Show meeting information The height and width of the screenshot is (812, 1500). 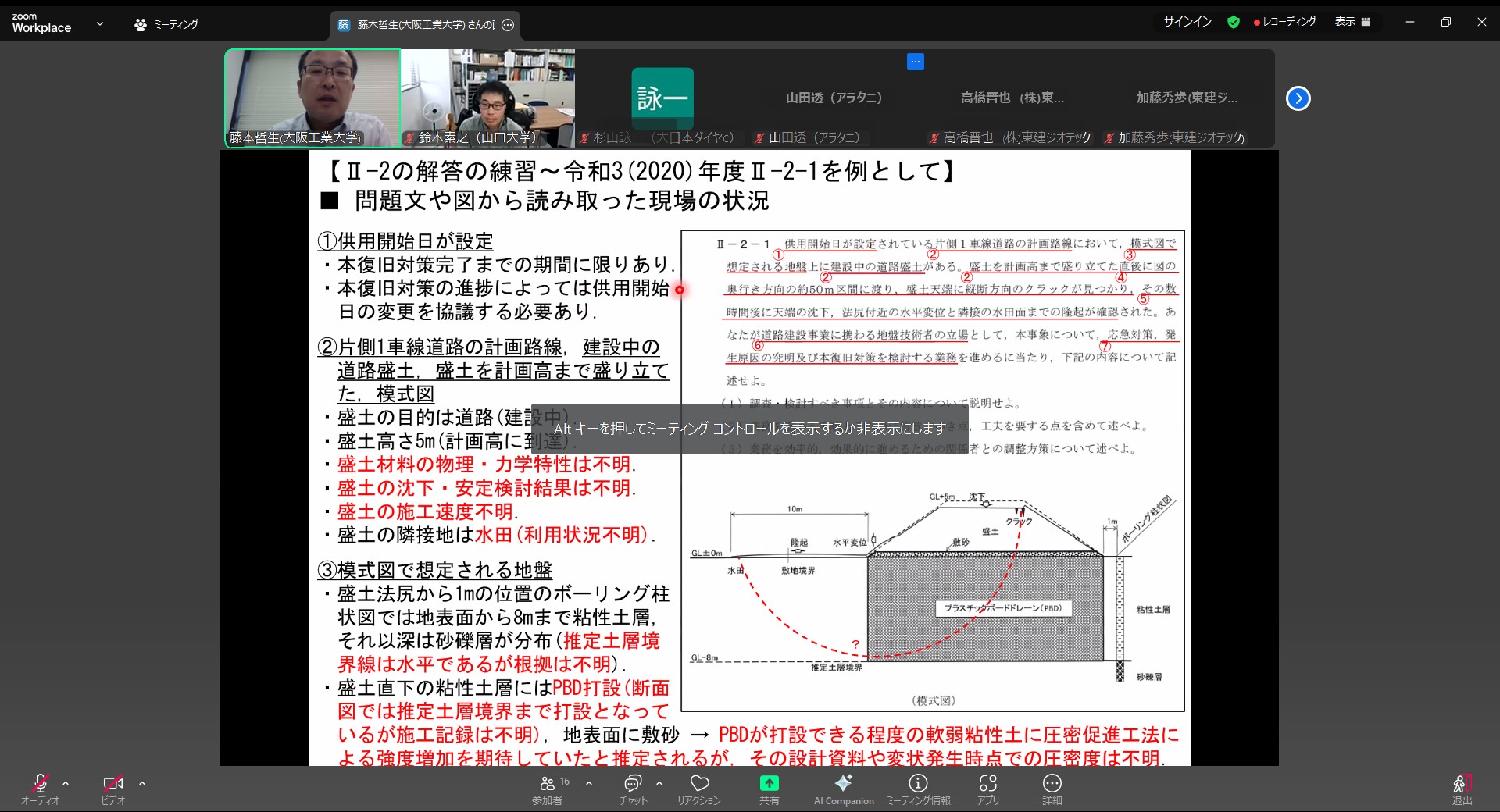pyautogui.click(x=918, y=784)
